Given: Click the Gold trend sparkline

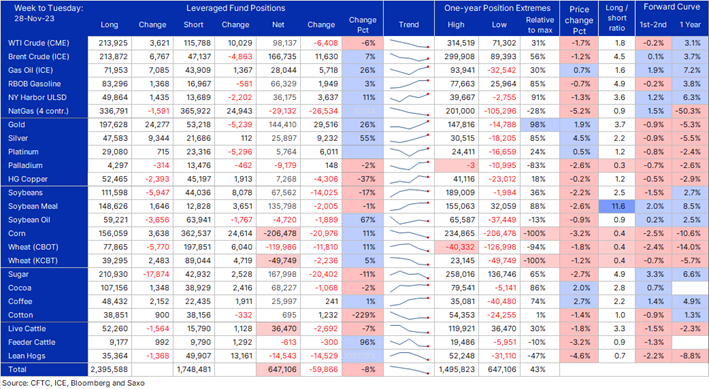Looking at the screenshot, I should click(x=409, y=125).
